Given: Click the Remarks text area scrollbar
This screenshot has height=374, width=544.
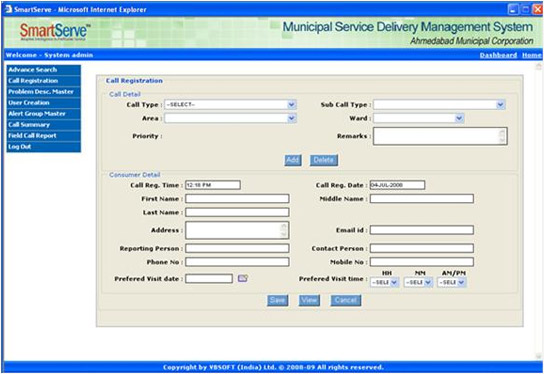Looking at the screenshot, I should 502,136.
